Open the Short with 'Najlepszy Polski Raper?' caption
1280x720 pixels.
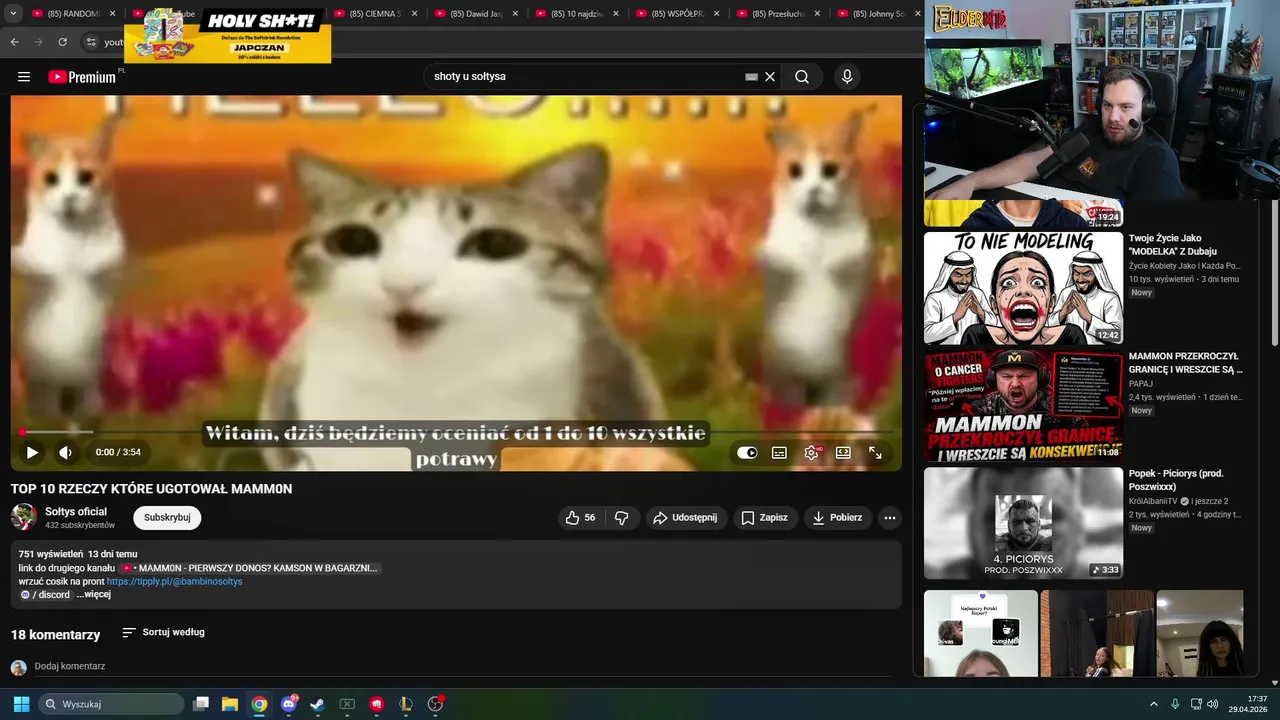coord(980,633)
